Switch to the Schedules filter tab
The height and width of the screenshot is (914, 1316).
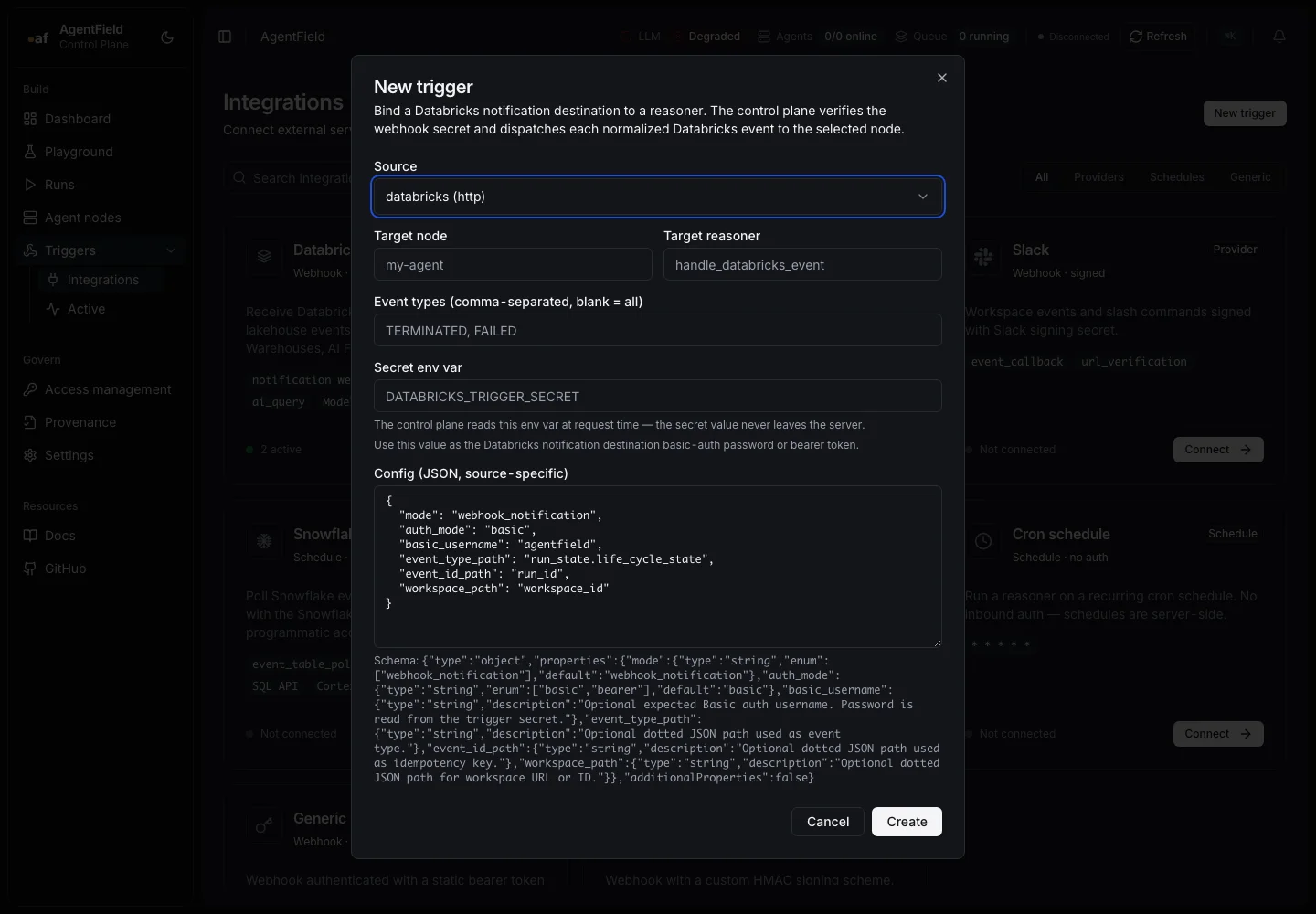[x=1177, y=177]
